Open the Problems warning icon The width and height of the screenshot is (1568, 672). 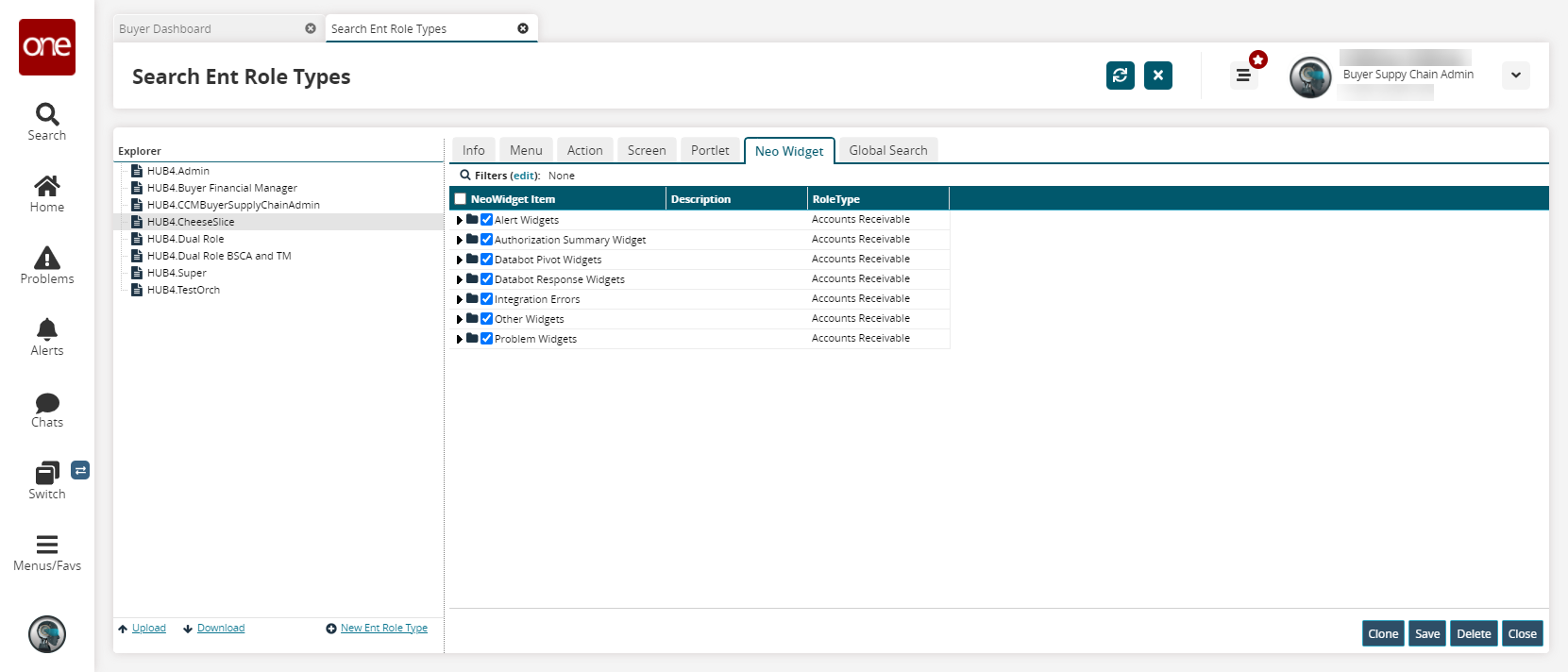coord(46,258)
